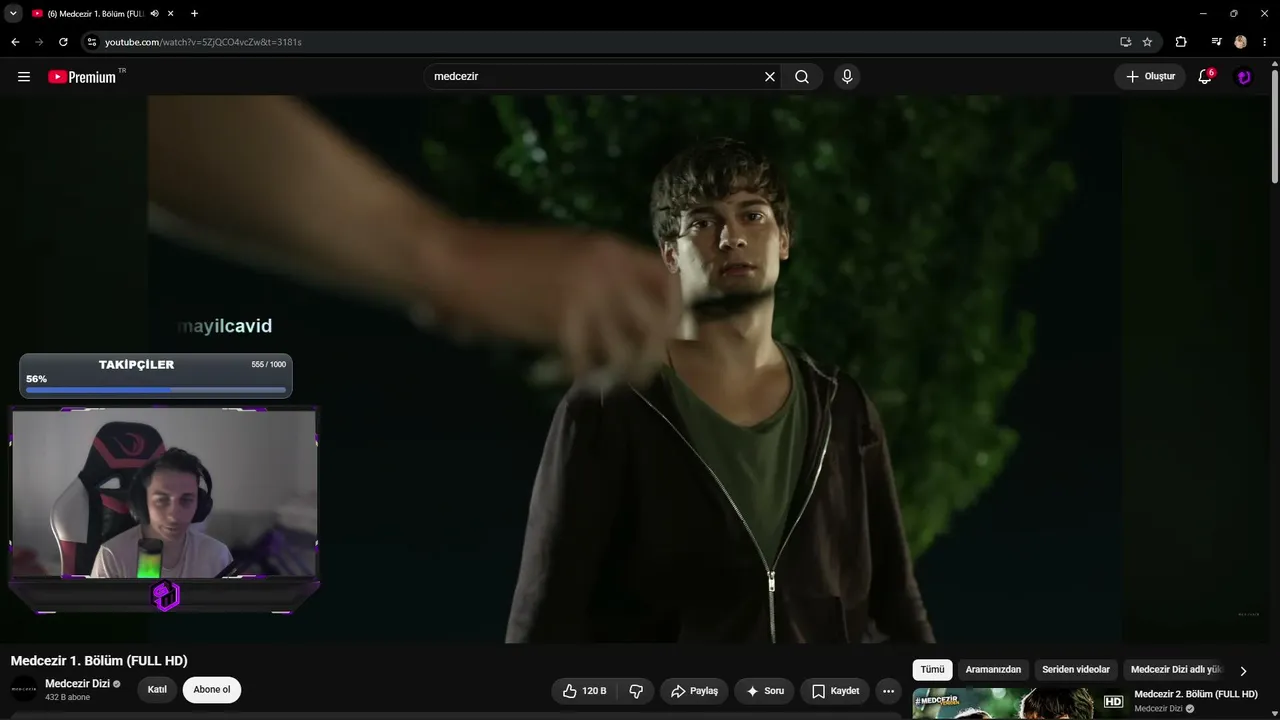
Task: Show more filter chips with the right chevron
Action: [1243, 671]
